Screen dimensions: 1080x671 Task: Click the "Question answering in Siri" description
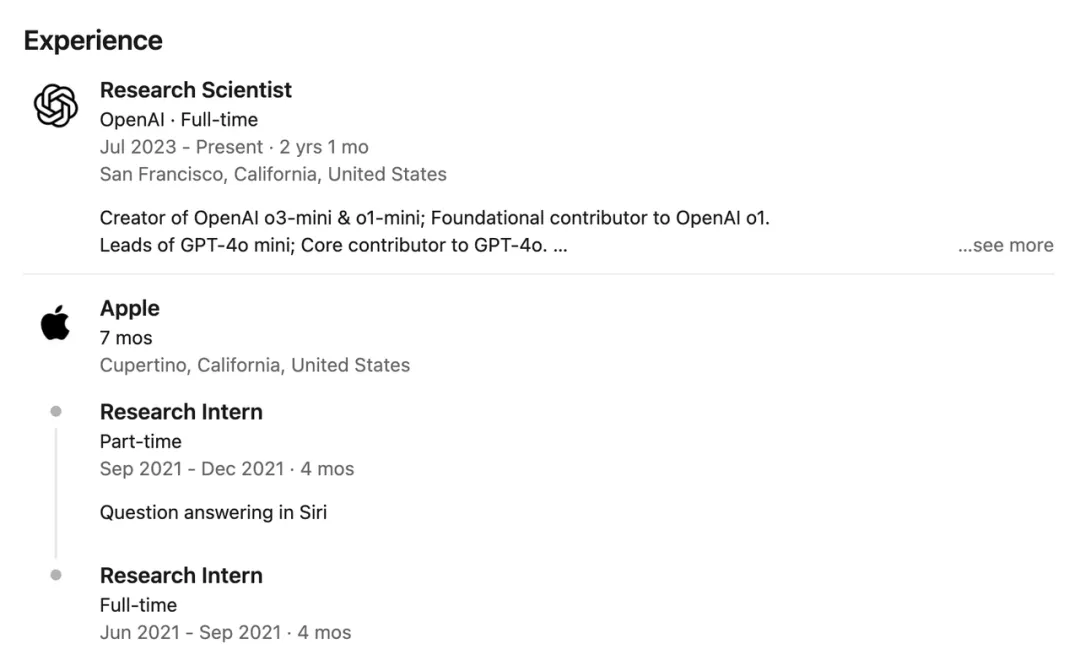click(213, 513)
